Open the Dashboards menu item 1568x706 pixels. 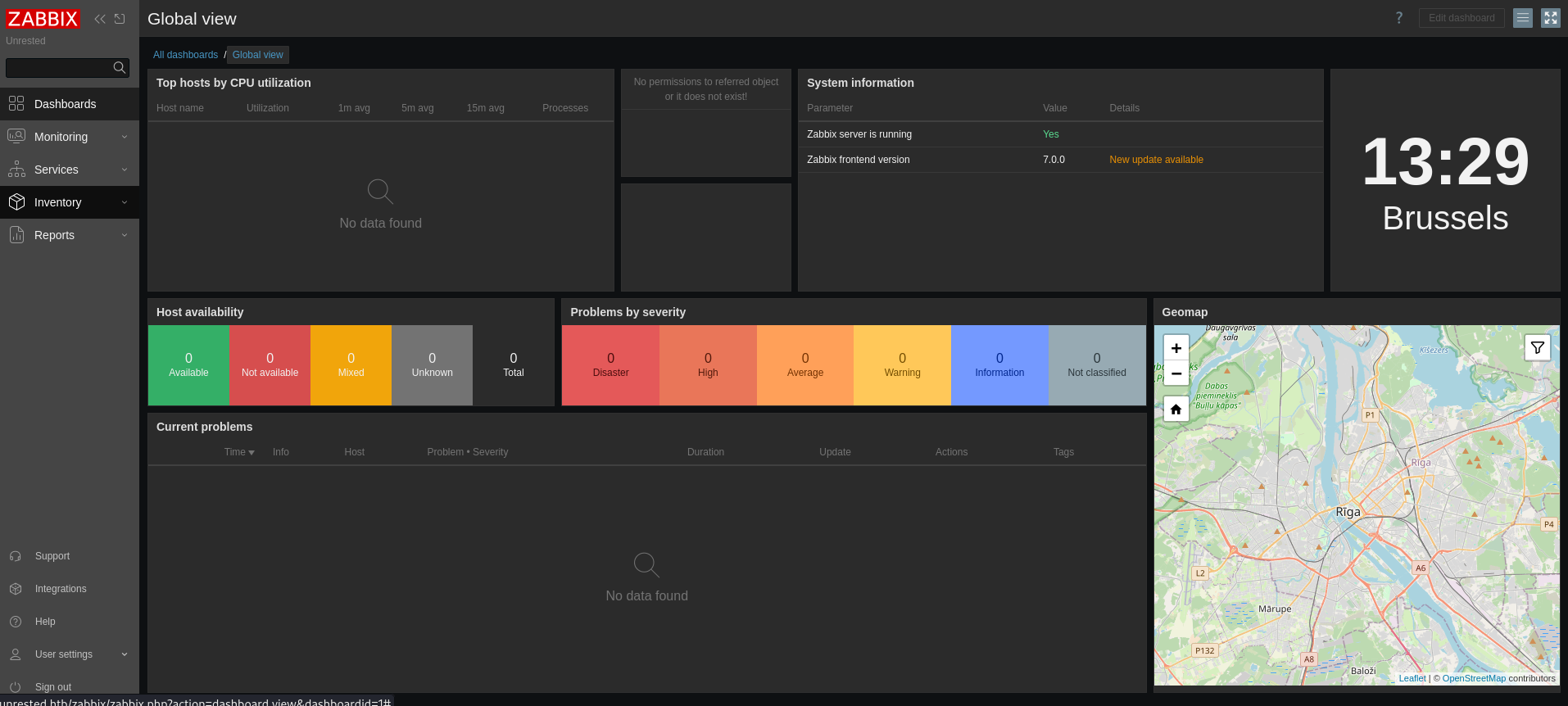[70, 104]
